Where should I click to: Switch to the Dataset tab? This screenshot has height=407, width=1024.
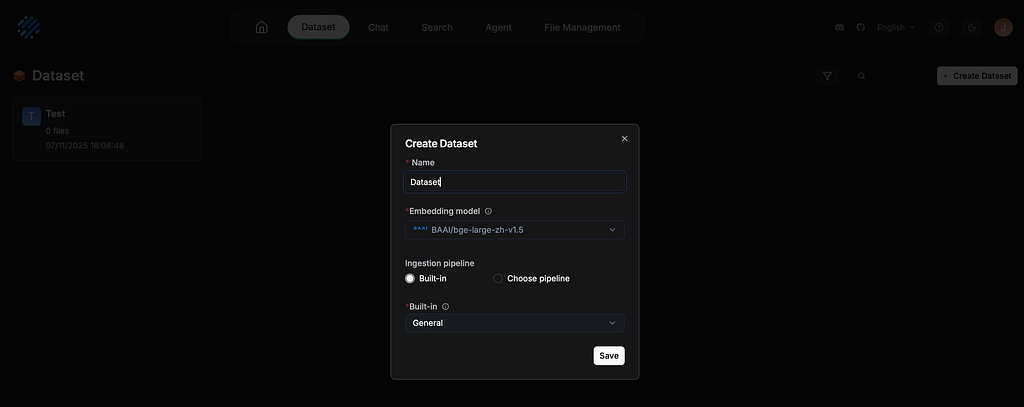tap(318, 27)
